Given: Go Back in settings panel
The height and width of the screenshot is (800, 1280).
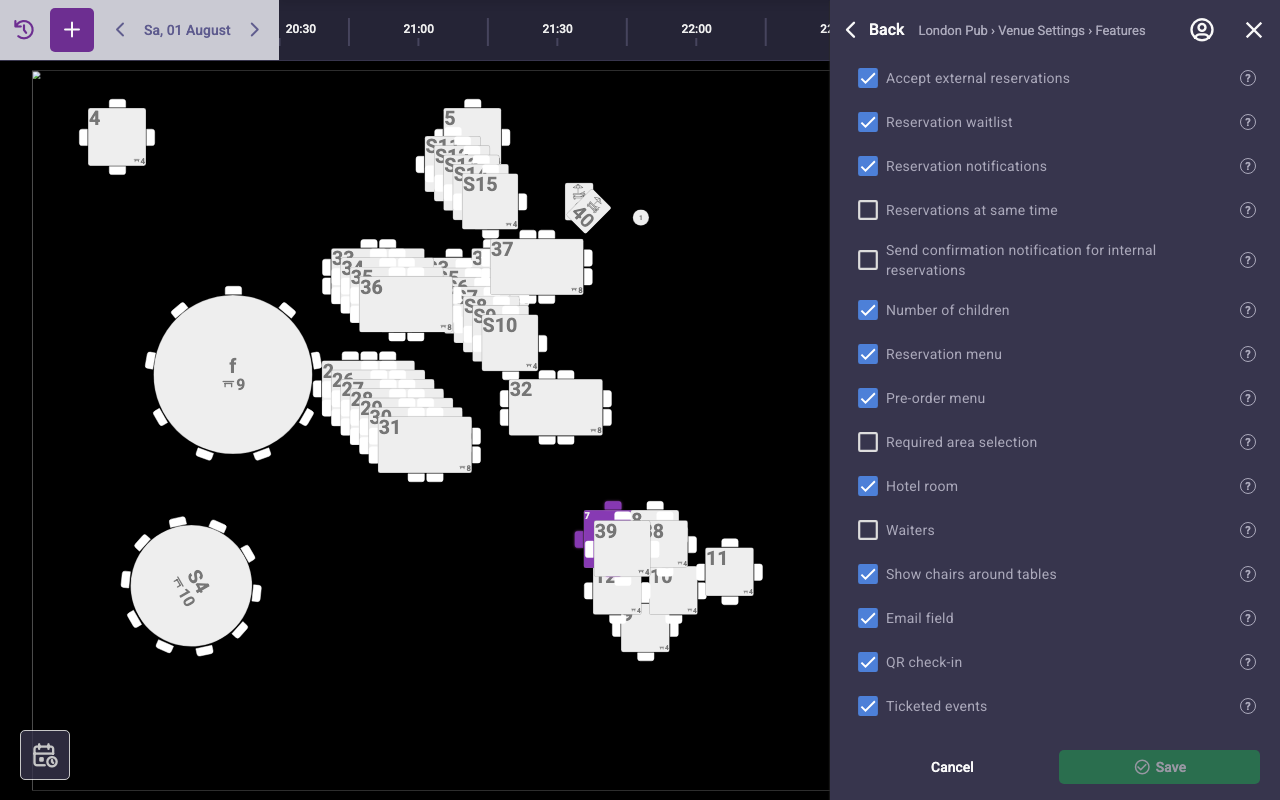Looking at the screenshot, I should (x=874, y=30).
